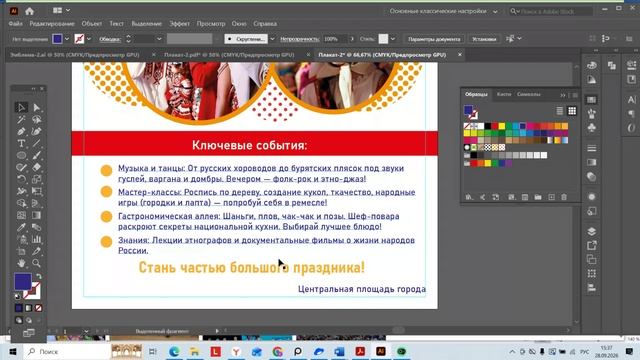640x360 pixels.
Task: Open the Эффект menu
Action: coord(180,24)
